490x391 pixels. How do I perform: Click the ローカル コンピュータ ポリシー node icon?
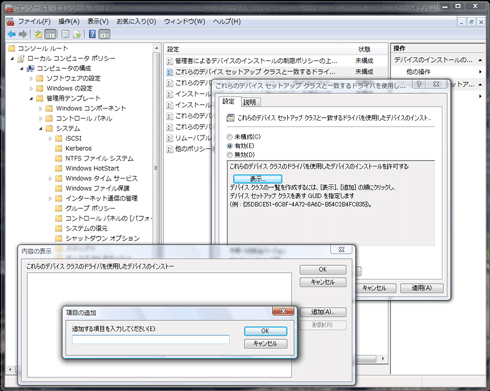click(x=21, y=58)
